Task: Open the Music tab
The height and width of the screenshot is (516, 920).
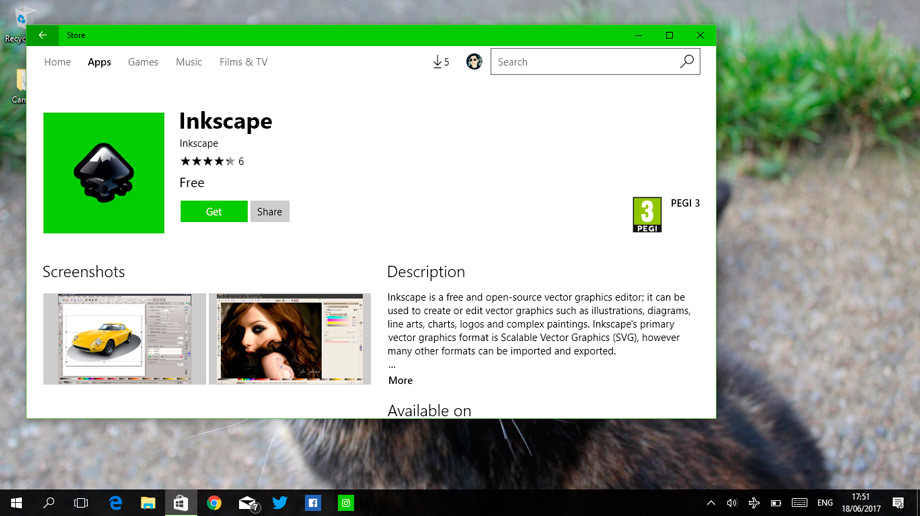Action: pos(189,62)
